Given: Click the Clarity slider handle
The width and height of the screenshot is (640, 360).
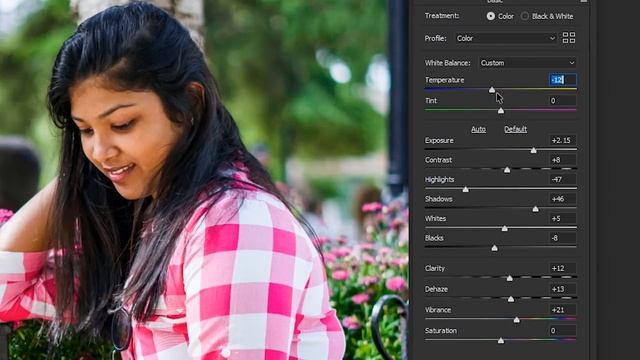Looking at the screenshot, I should click(509, 278).
